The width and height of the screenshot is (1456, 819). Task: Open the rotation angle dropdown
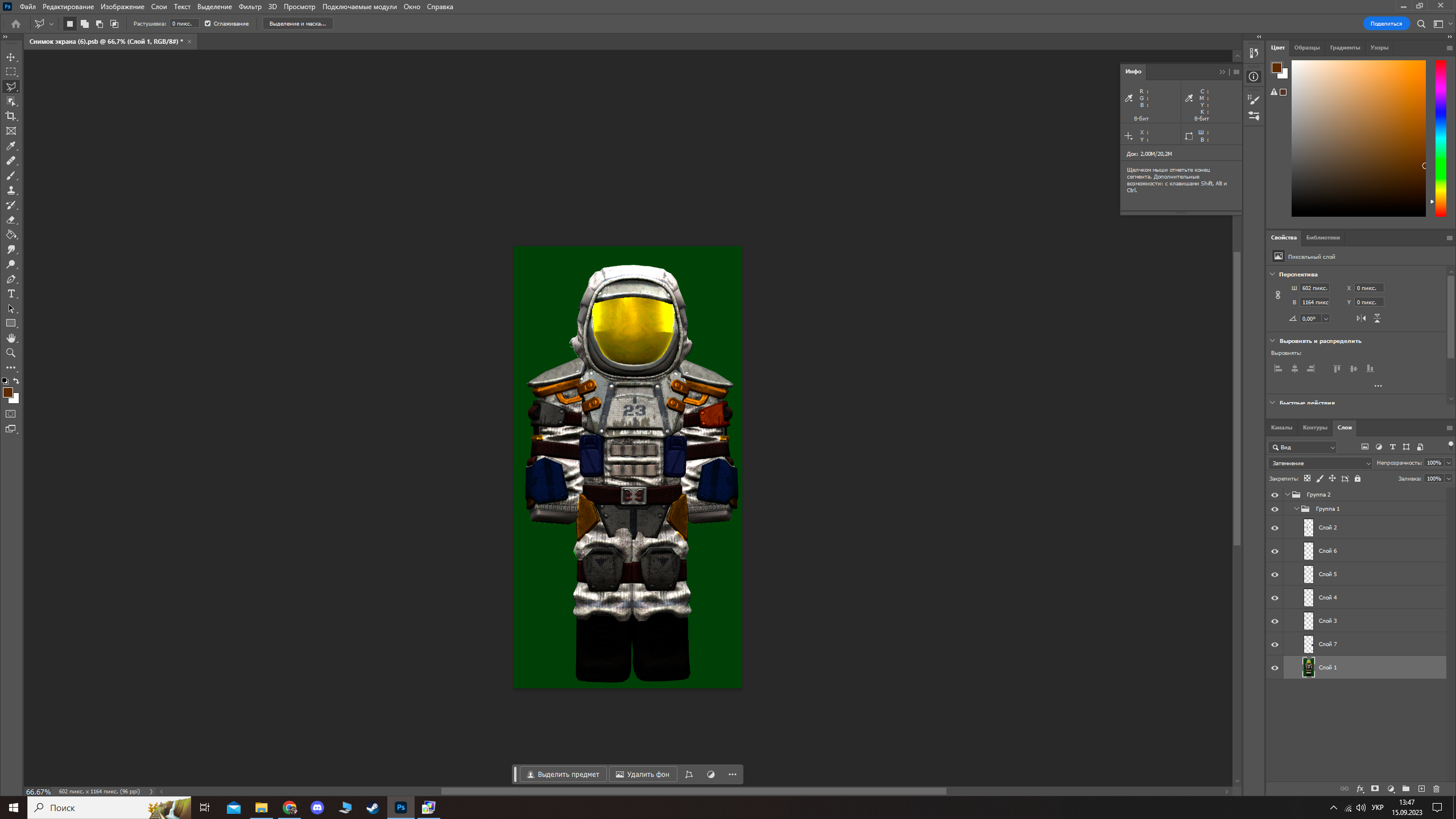(1326, 319)
